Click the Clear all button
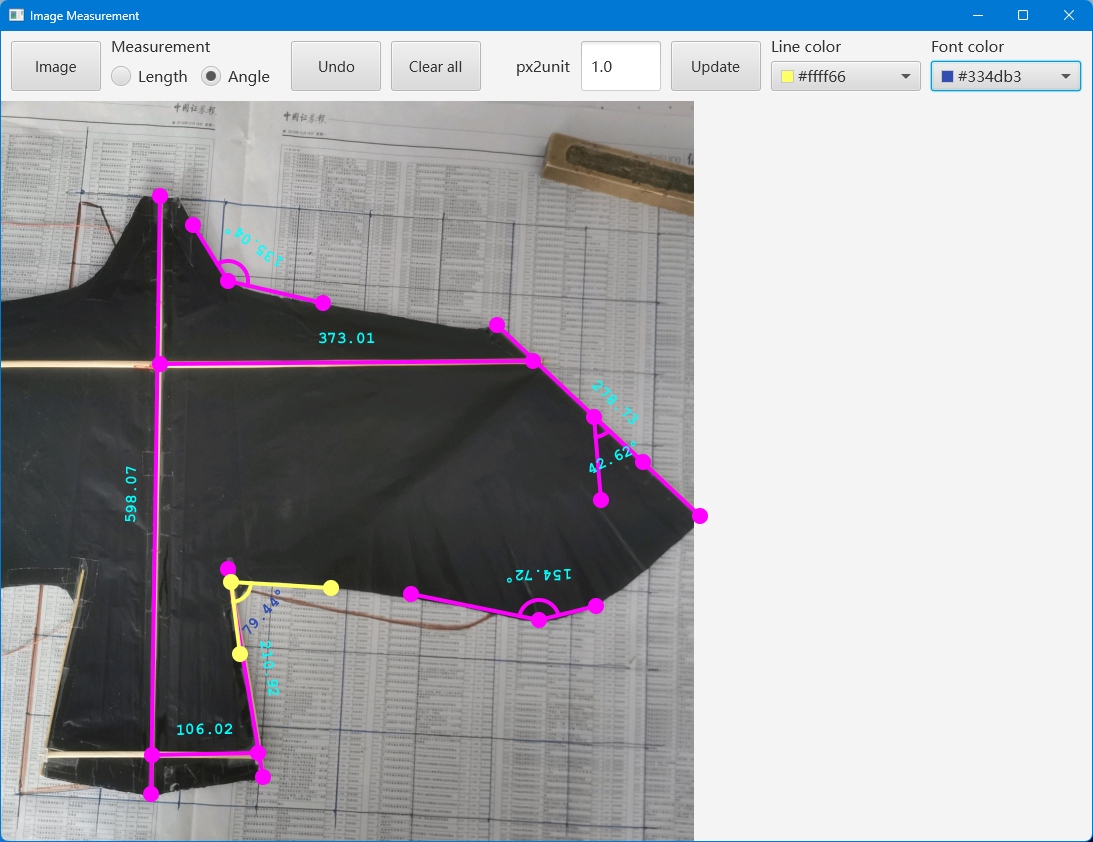 [436, 66]
